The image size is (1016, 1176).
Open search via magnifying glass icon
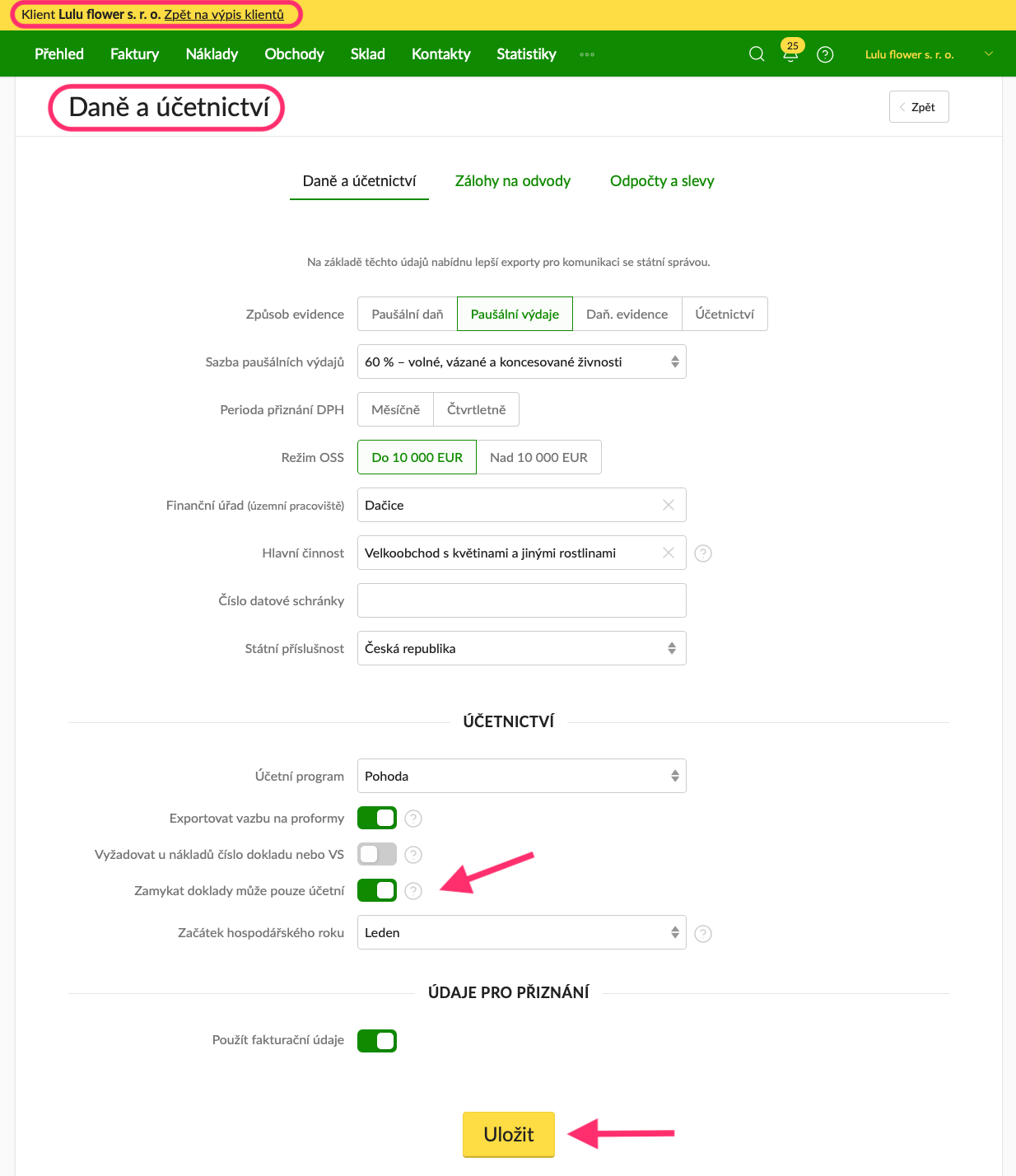pos(756,54)
